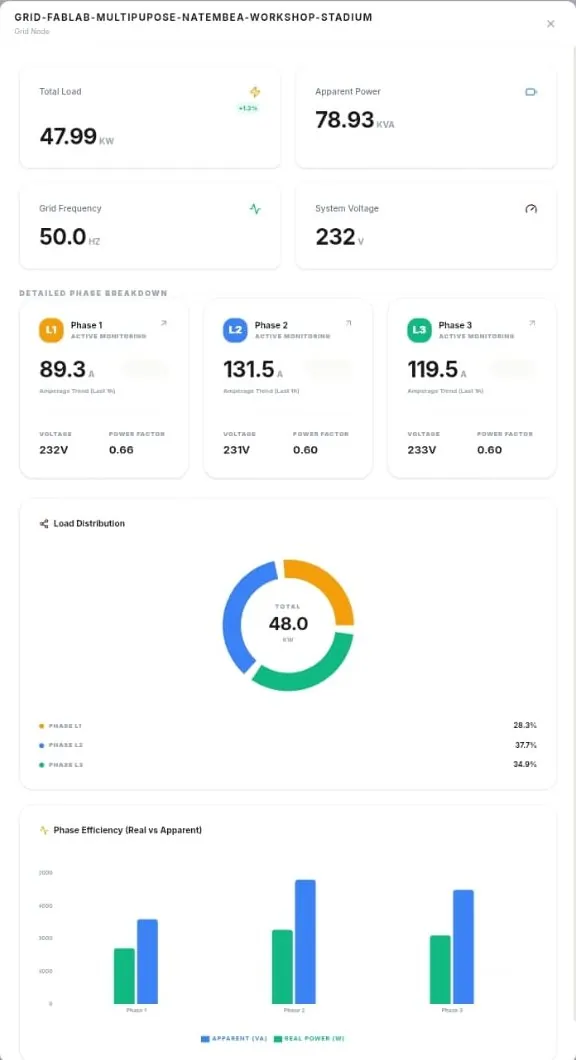This screenshot has width=576, height=1060.
Task: Open Phase 3 details via arrow icon
Action: pyautogui.click(x=532, y=323)
